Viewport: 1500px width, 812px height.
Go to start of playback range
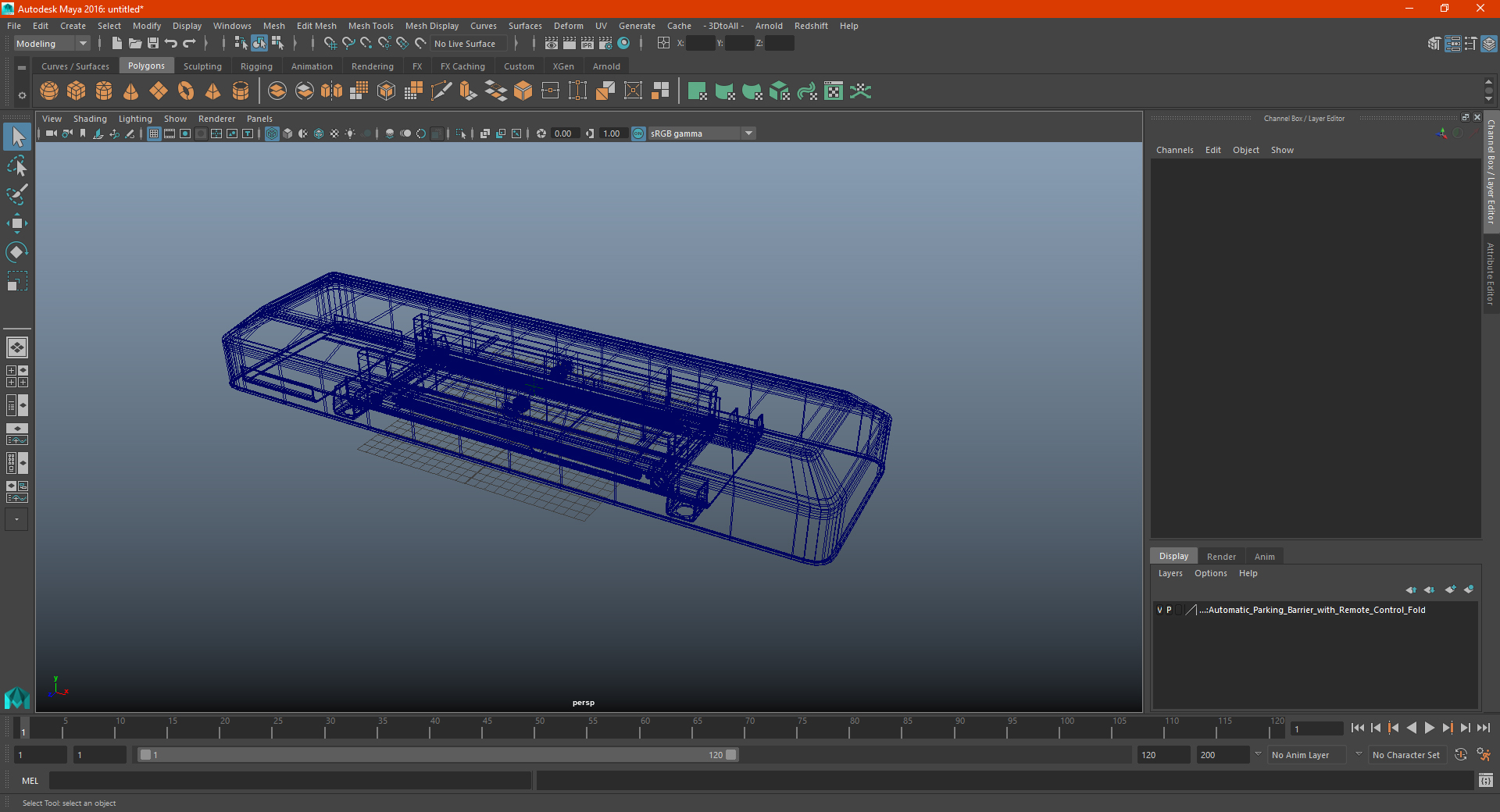pyautogui.click(x=1358, y=728)
